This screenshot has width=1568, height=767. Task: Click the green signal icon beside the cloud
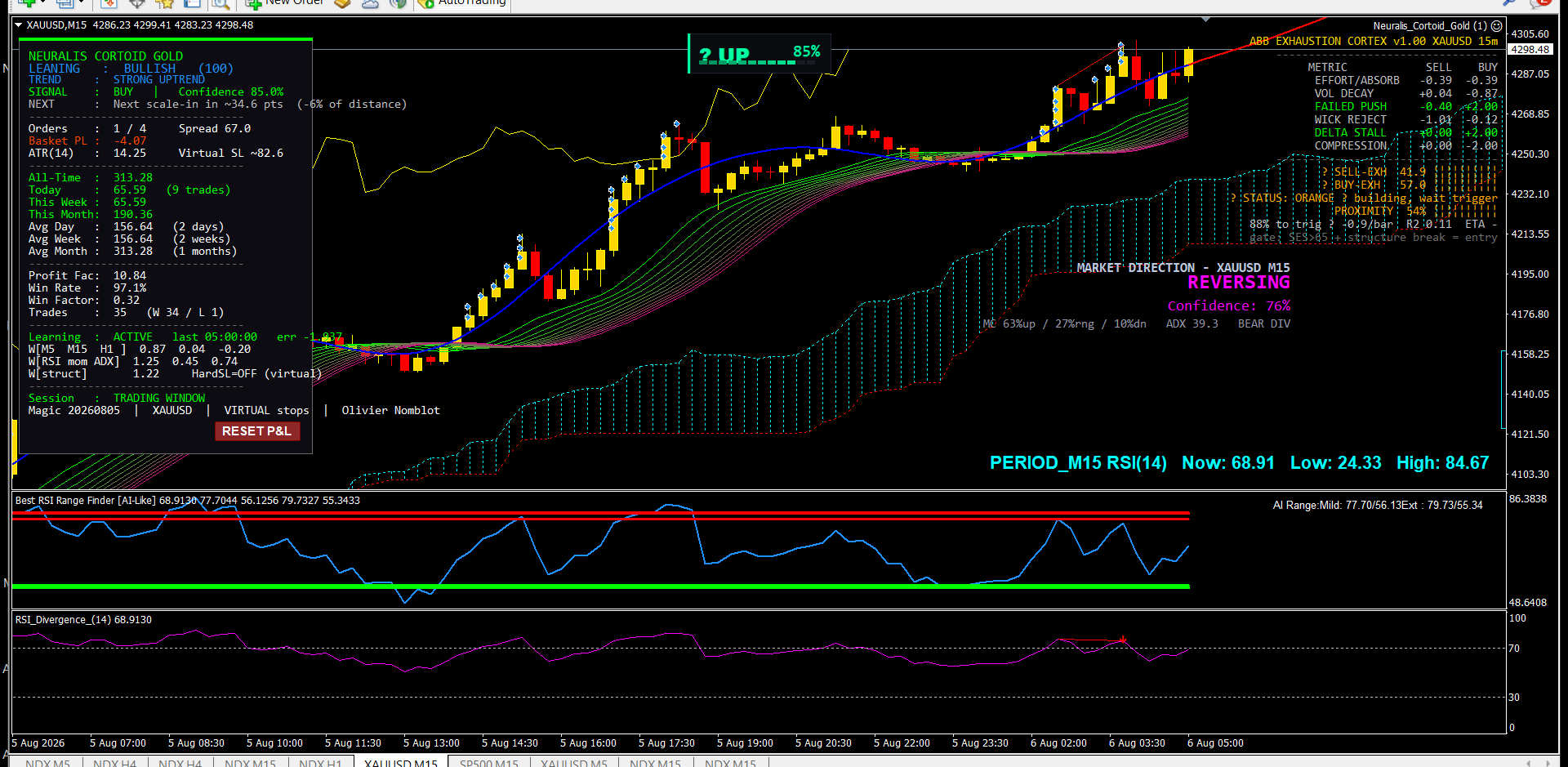pos(398,3)
